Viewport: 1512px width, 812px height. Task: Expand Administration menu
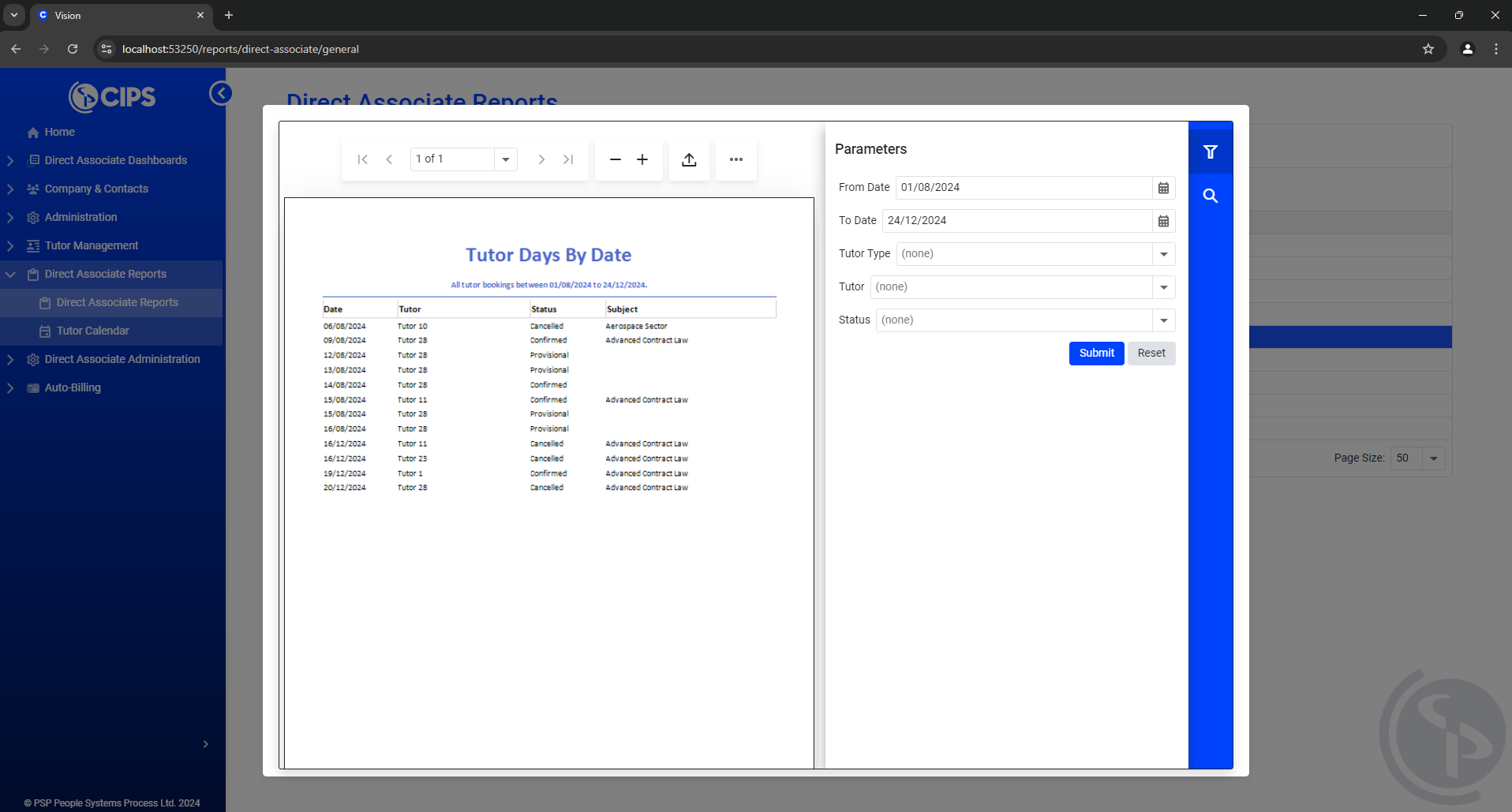pyautogui.click(x=10, y=217)
